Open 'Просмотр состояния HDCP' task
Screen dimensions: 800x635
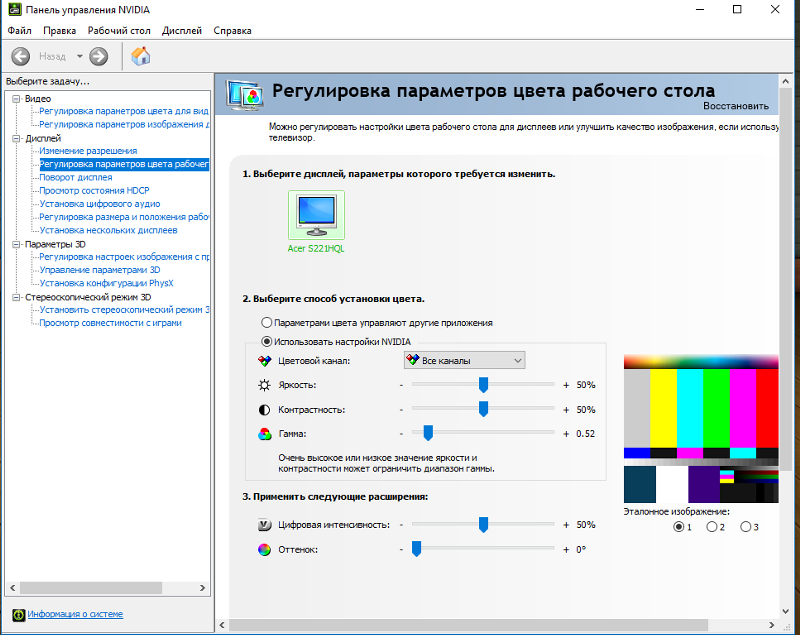(x=94, y=191)
